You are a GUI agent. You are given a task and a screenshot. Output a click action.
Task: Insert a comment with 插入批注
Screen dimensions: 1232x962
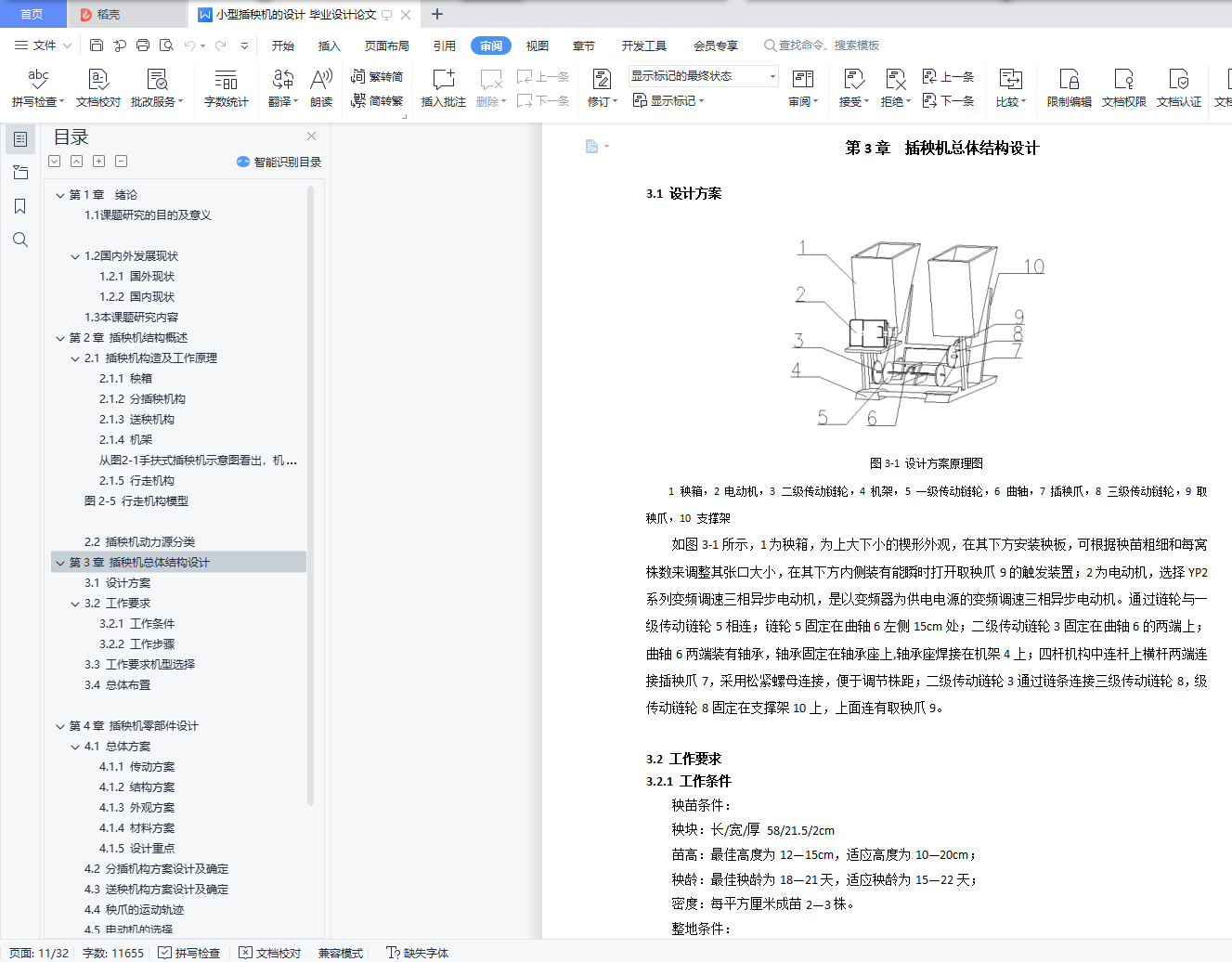coord(444,87)
